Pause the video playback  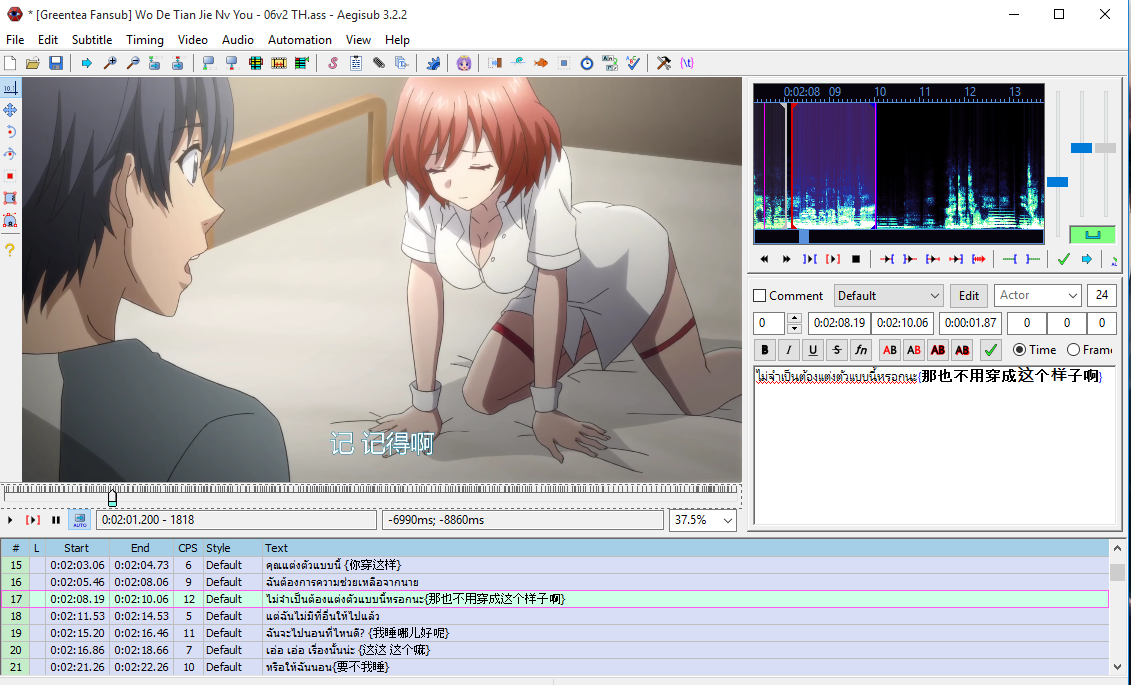pyautogui.click(x=56, y=520)
